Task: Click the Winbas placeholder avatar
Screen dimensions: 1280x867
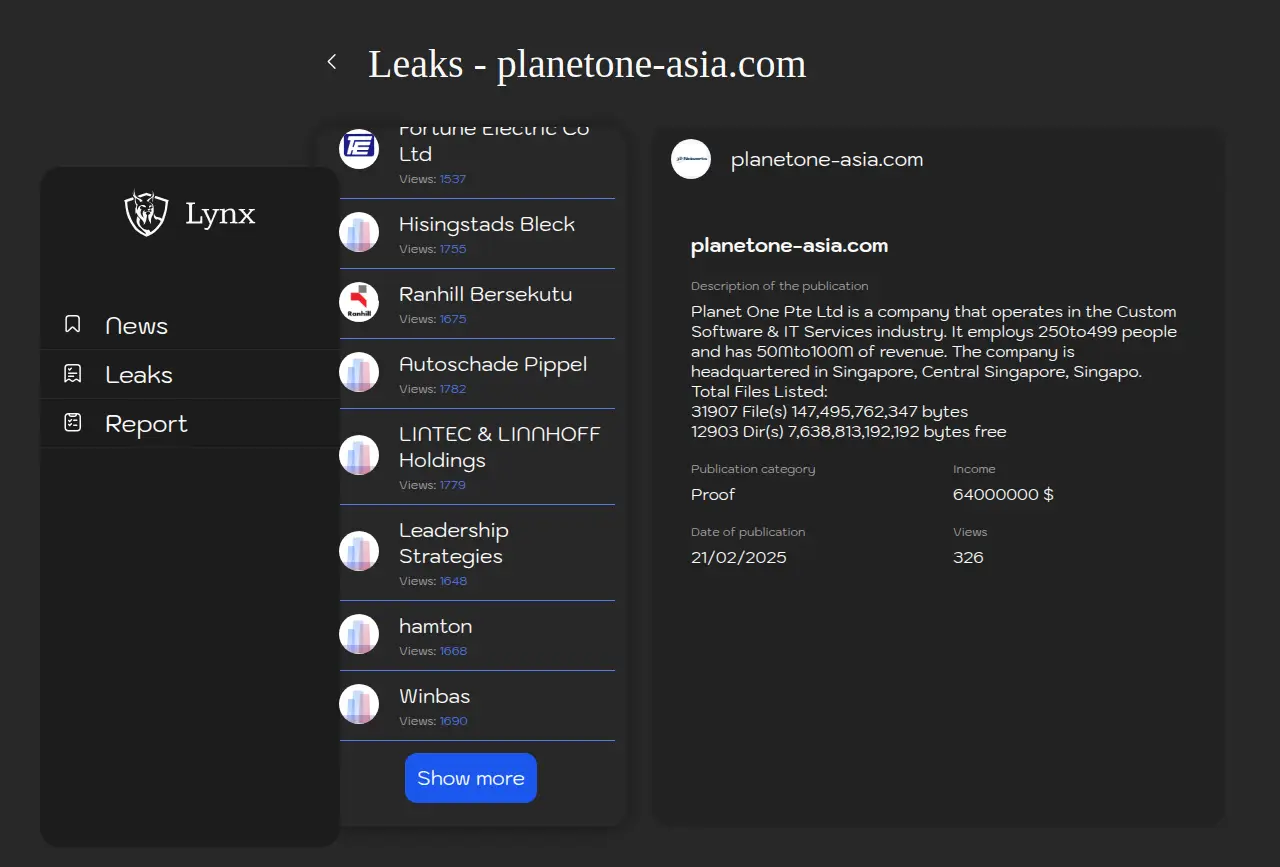Action: 359,704
